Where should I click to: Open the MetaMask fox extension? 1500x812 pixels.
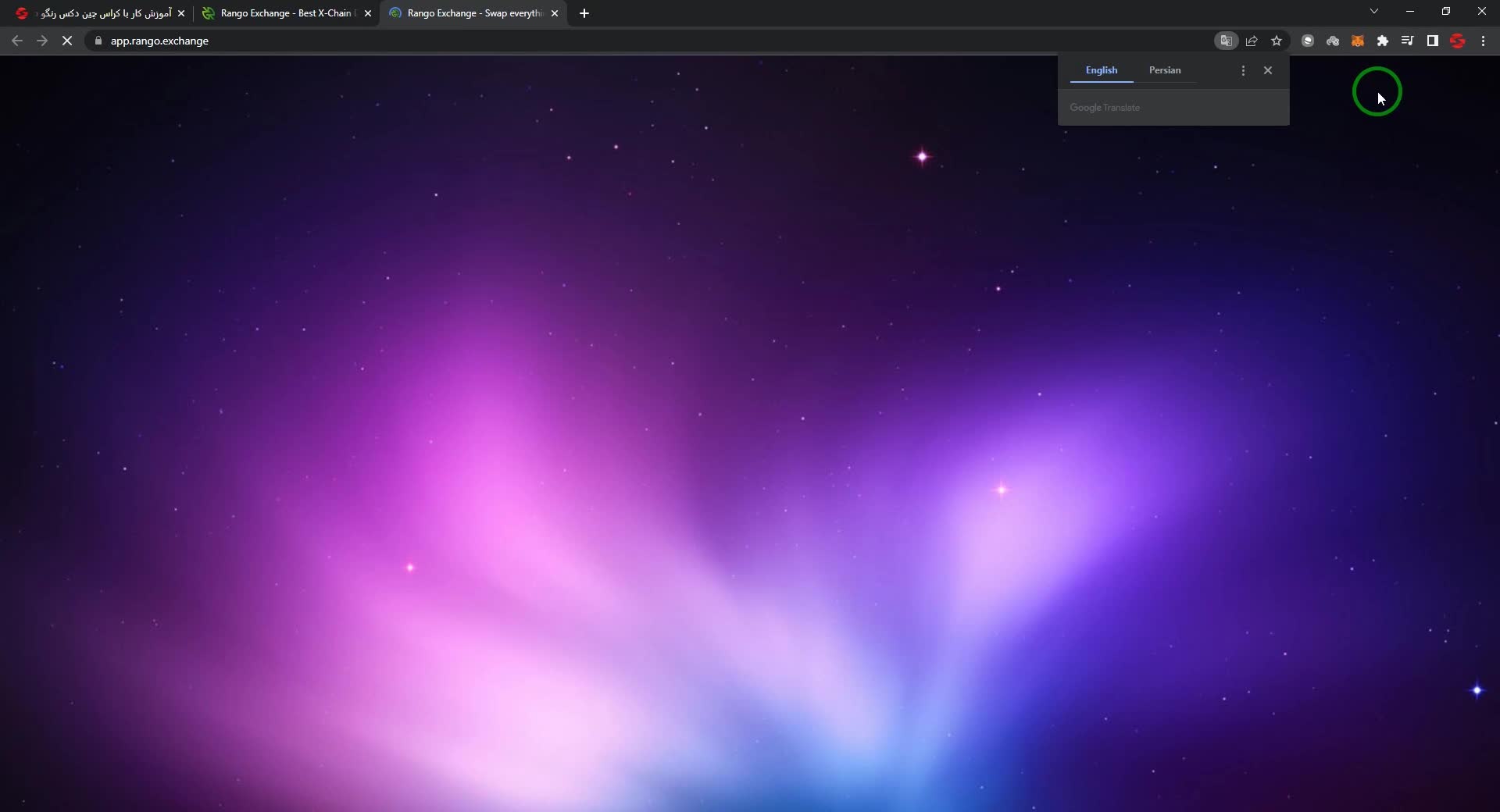[1358, 41]
